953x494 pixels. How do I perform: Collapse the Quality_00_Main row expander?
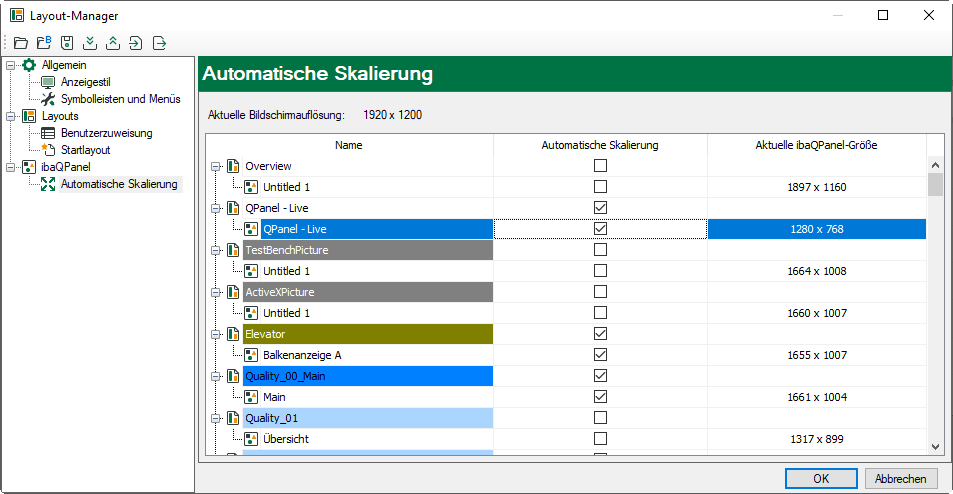tap(215, 377)
